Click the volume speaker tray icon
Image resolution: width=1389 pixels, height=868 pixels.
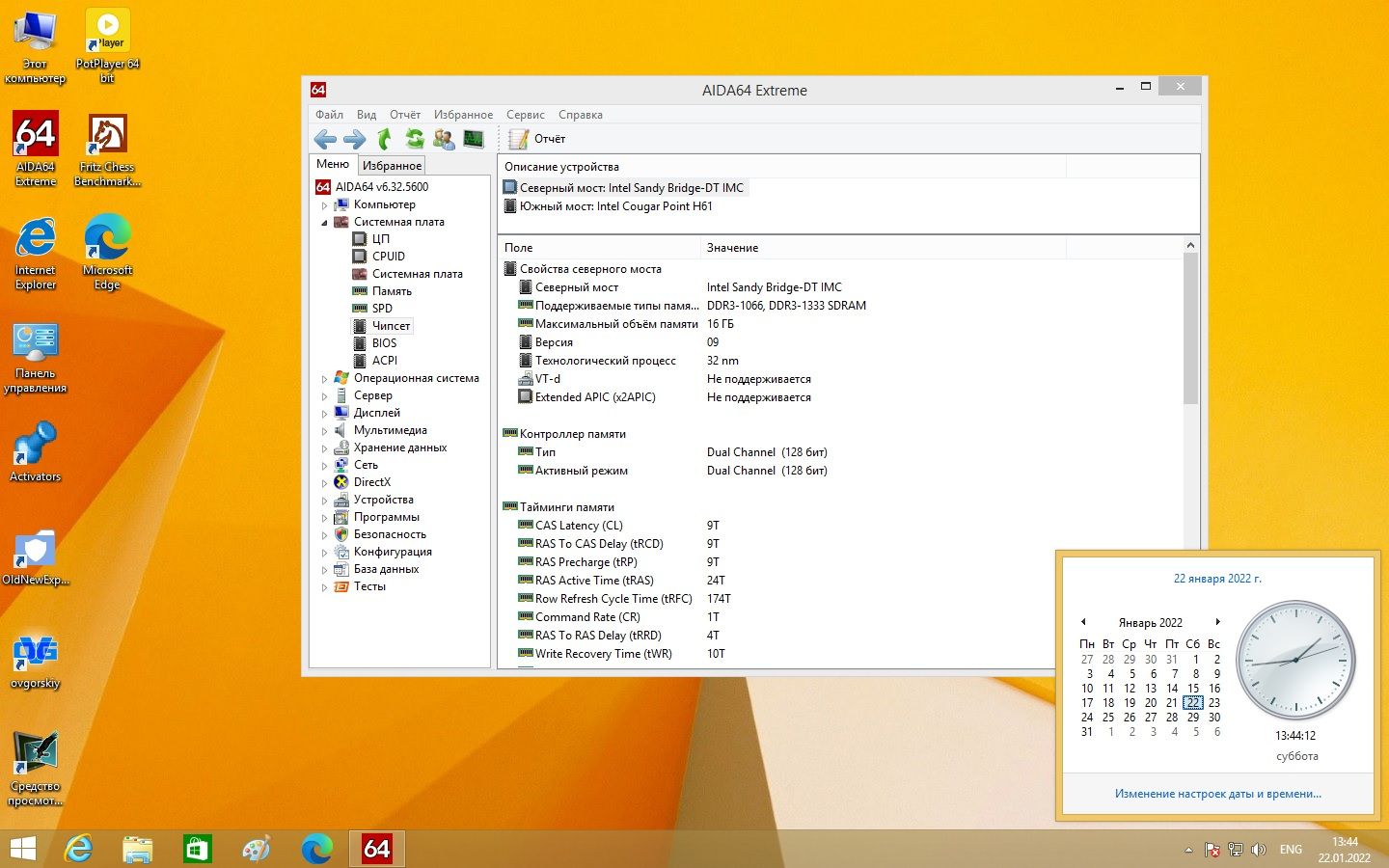click(x=1258, y=850)
